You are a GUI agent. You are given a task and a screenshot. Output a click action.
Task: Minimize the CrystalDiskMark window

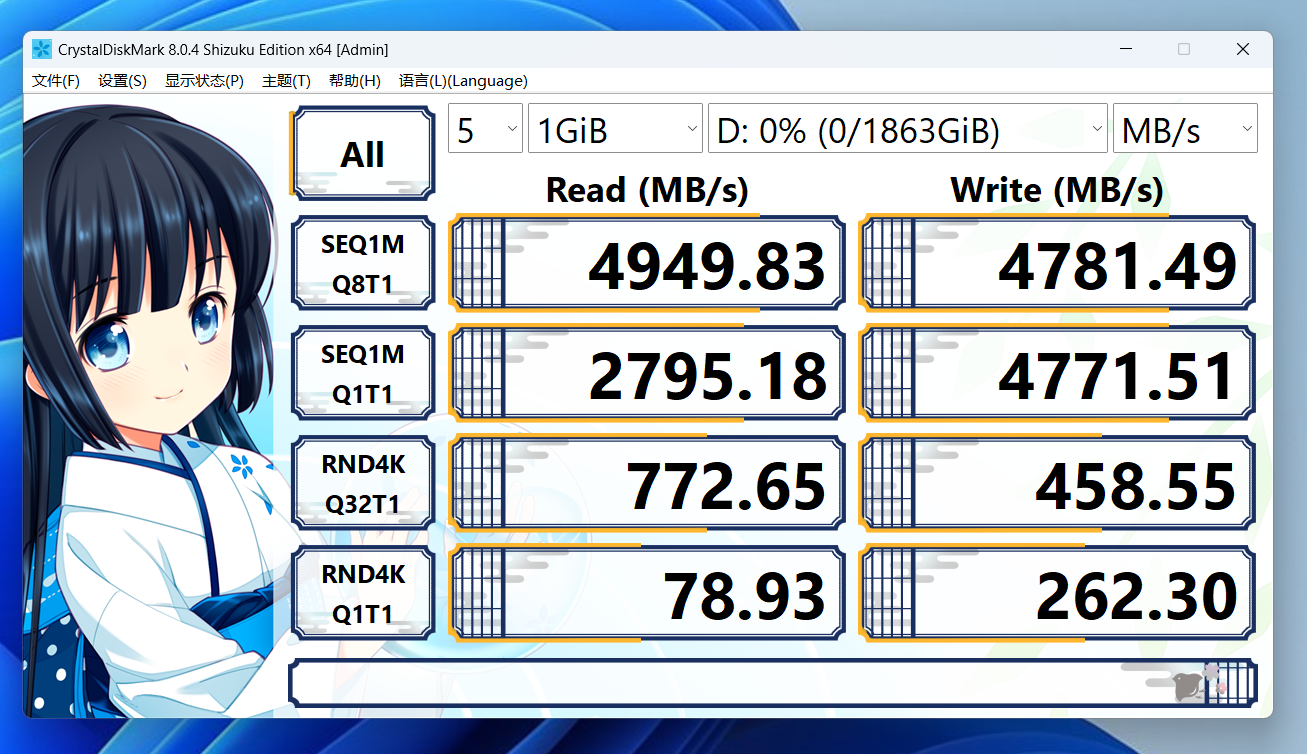[1126, 49]
